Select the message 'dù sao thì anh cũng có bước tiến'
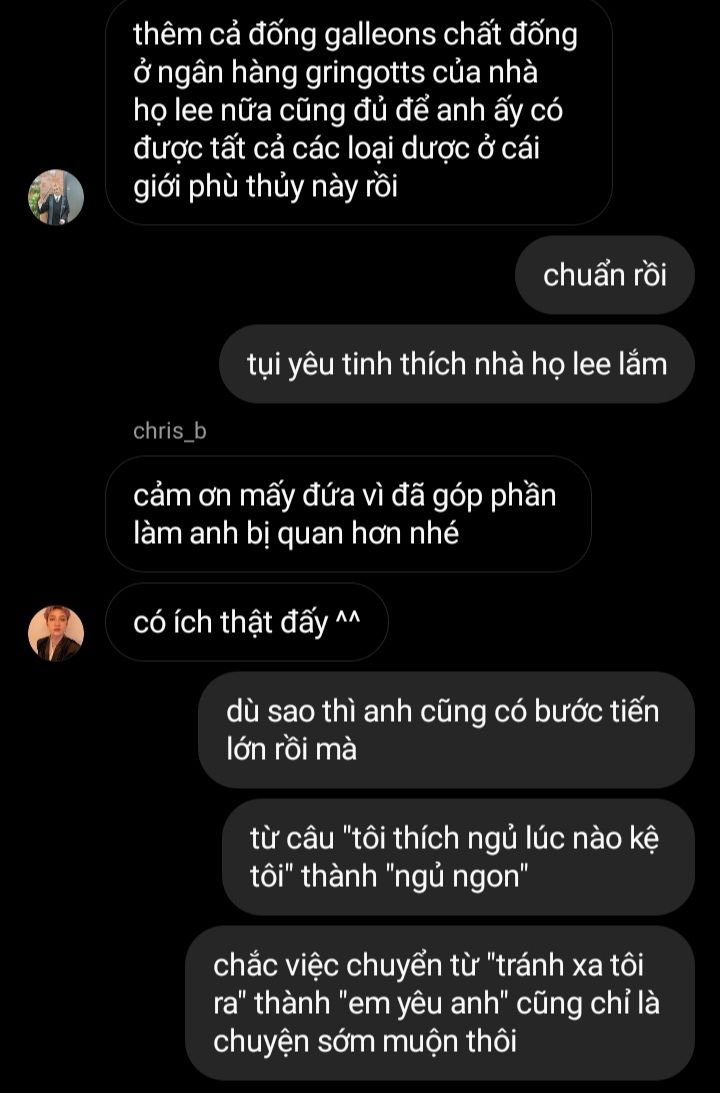 (446, 730)
